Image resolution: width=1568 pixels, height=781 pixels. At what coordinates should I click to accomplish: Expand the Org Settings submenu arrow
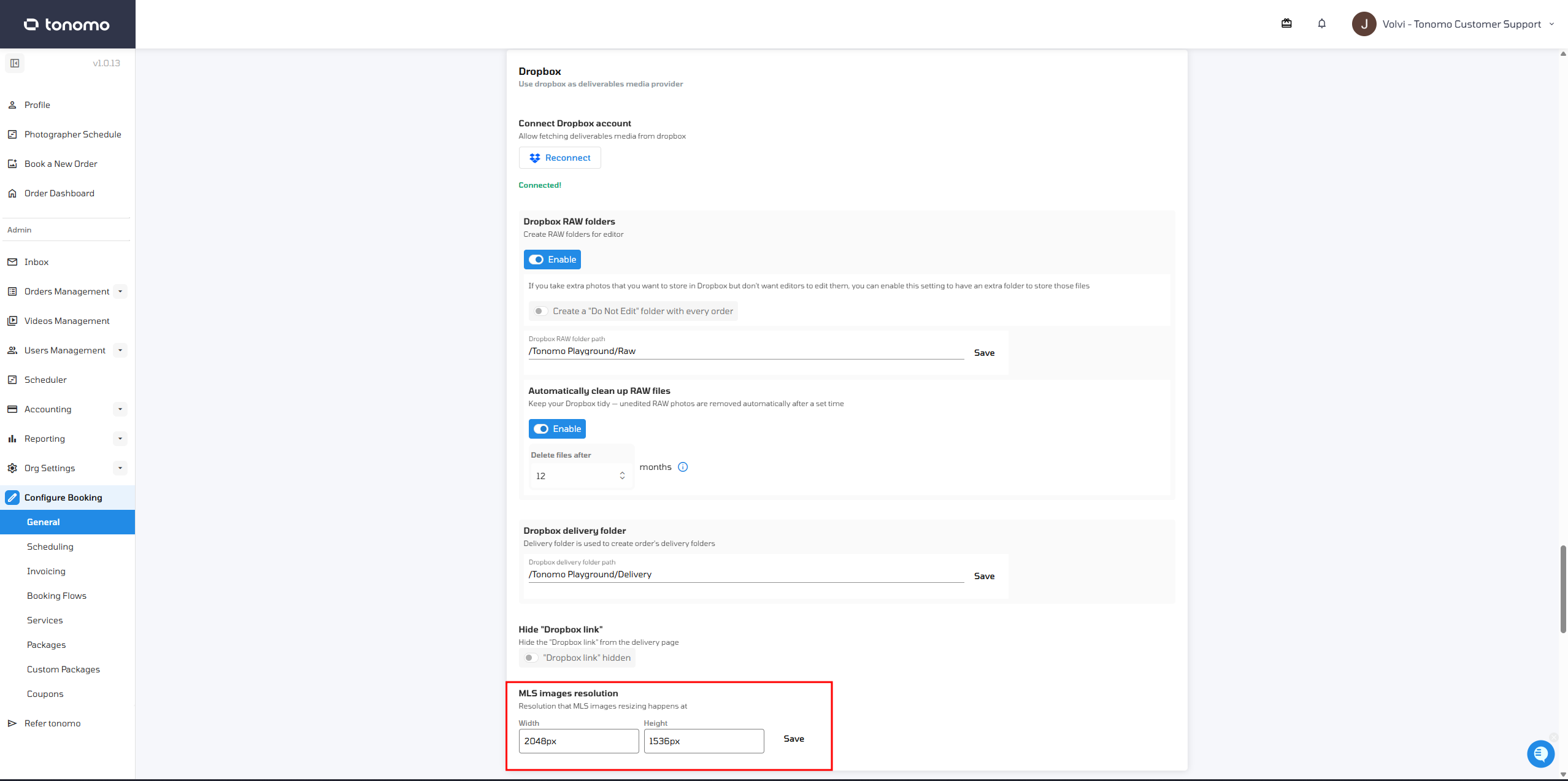click(120, 468)
